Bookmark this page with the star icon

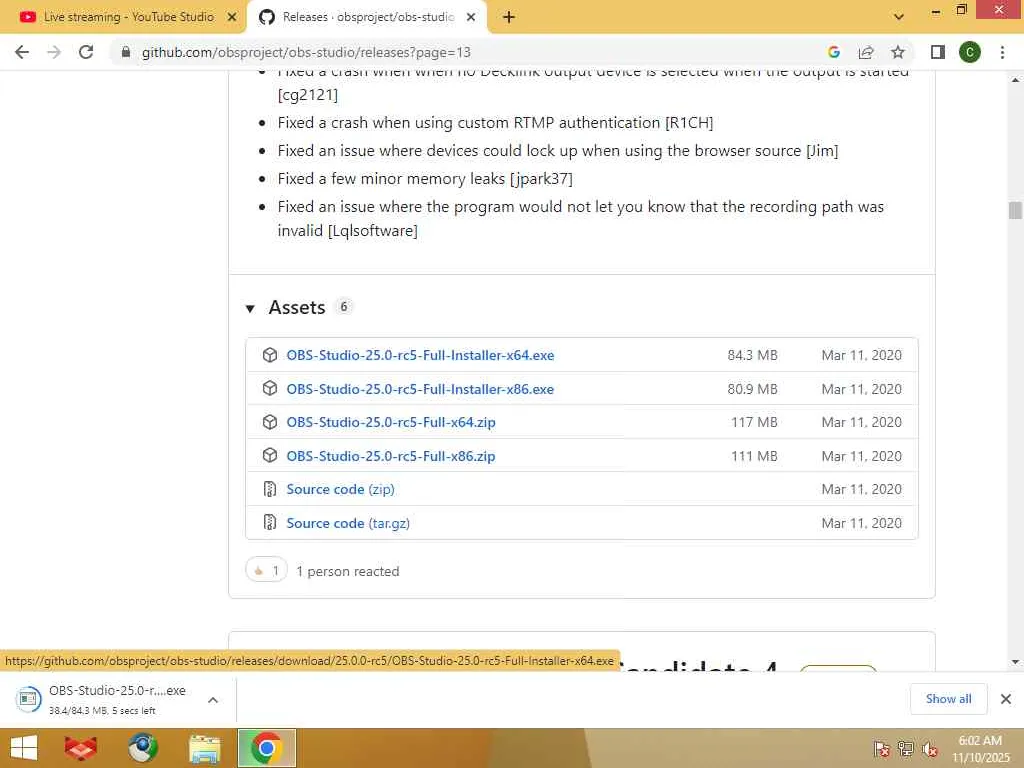point(898,52)
